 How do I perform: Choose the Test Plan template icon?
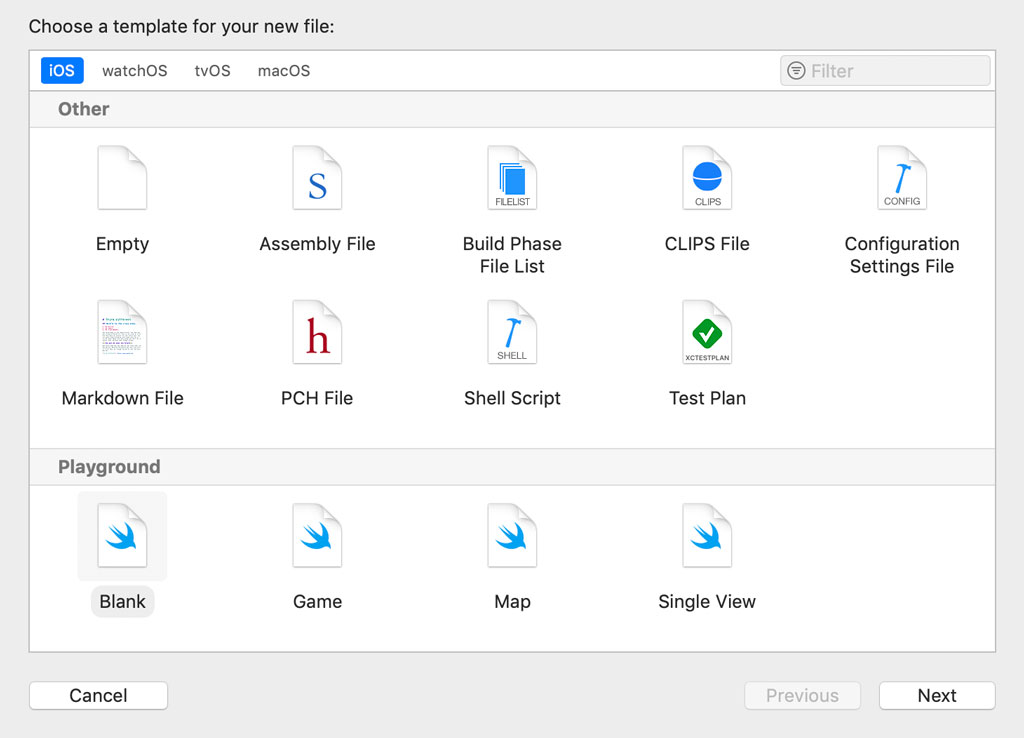coord(707,332)
